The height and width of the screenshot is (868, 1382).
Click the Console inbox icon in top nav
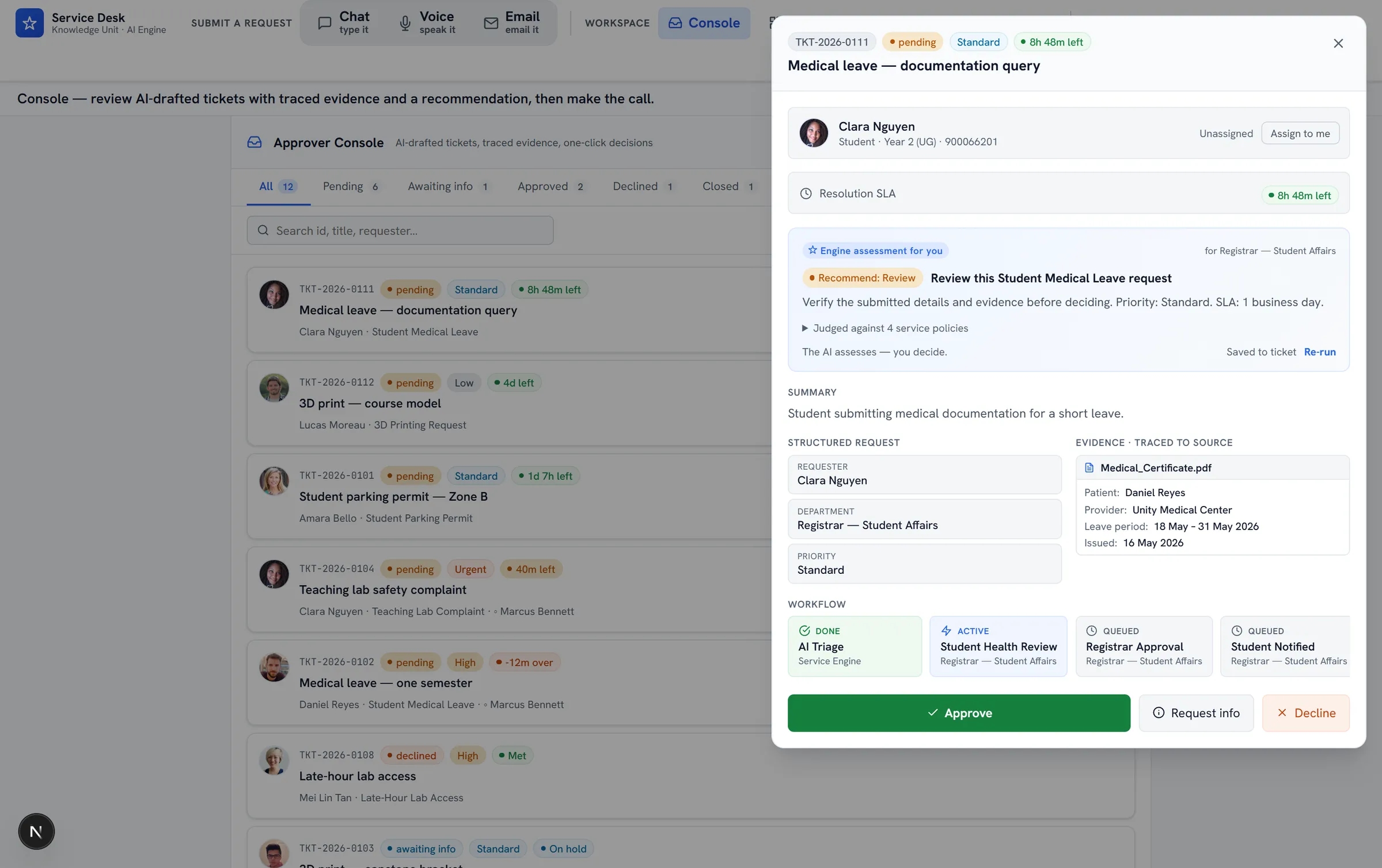pos(675,23)
